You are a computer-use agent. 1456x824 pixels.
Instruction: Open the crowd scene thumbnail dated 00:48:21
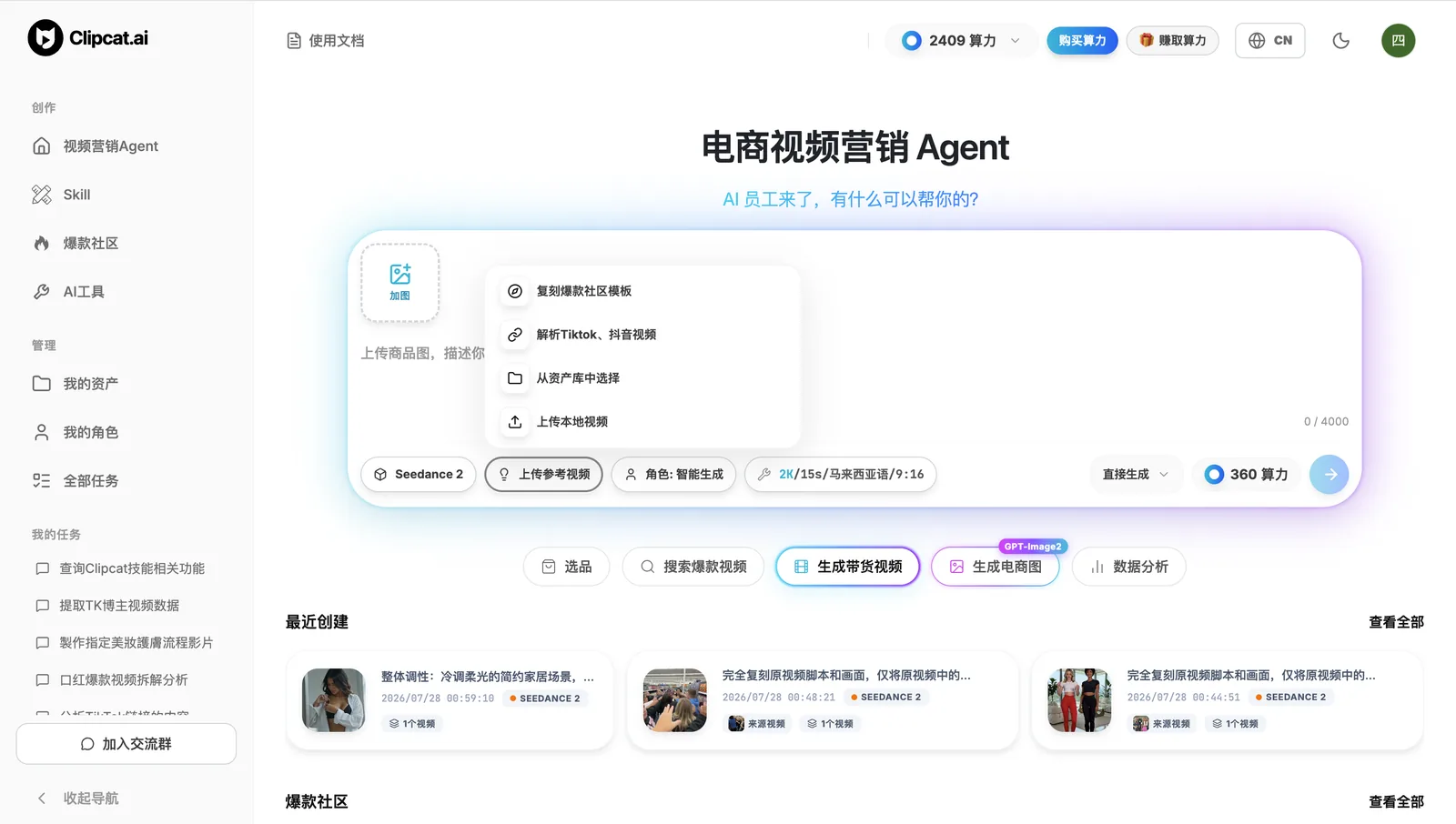675,700
